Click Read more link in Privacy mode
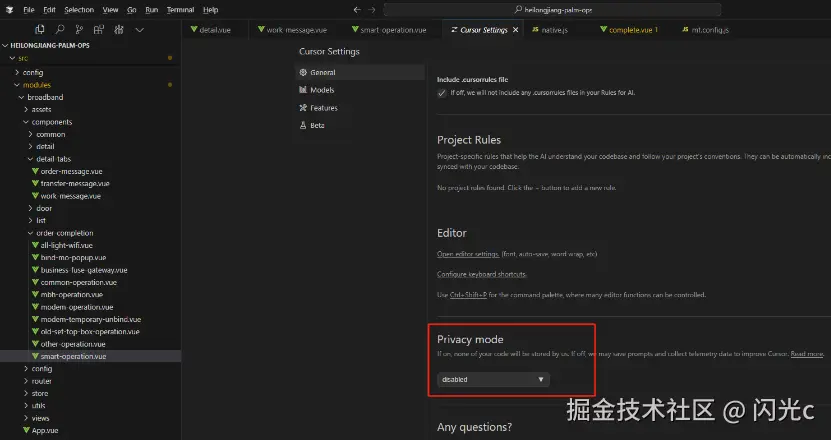This screenshot has width=831, height=440. coord(807,354)
